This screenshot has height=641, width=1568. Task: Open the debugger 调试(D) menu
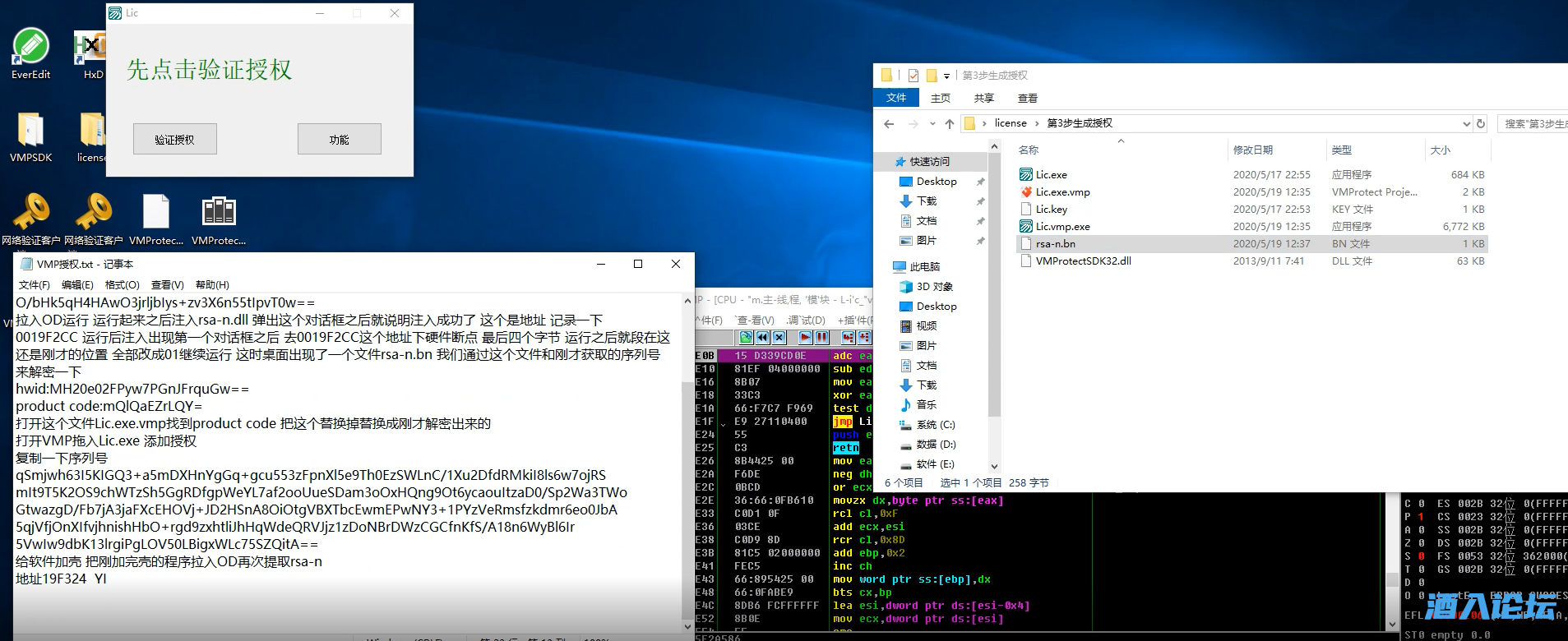pyautogui.click(x=806, y=320)
